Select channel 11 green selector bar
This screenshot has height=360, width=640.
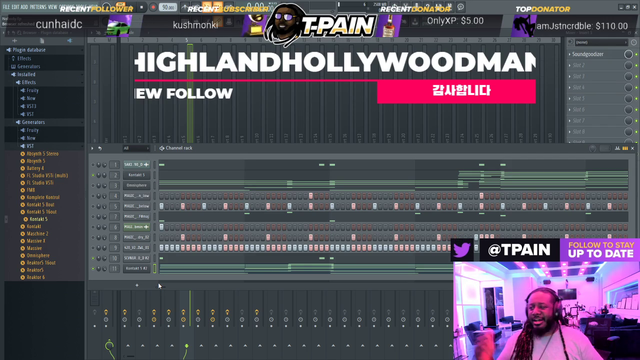(x=155, y=269)
